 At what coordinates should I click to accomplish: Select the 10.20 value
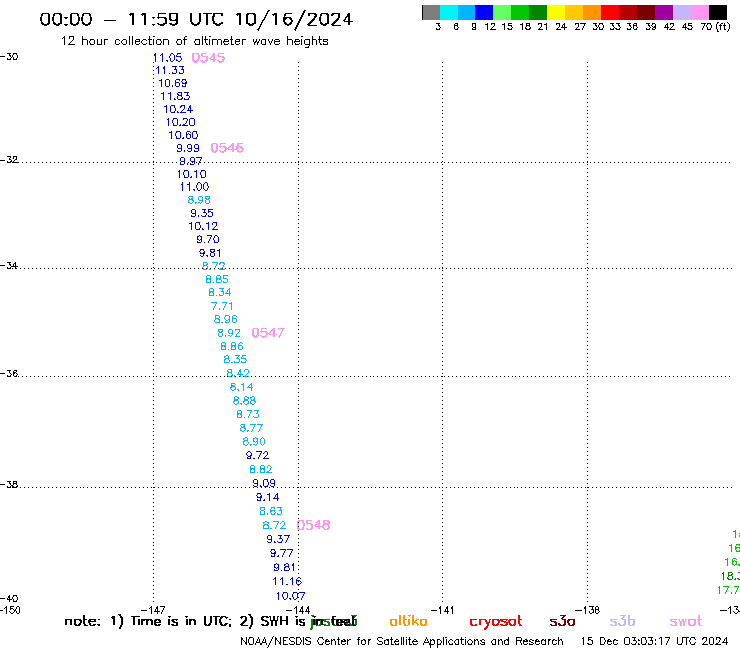(180, 122)
